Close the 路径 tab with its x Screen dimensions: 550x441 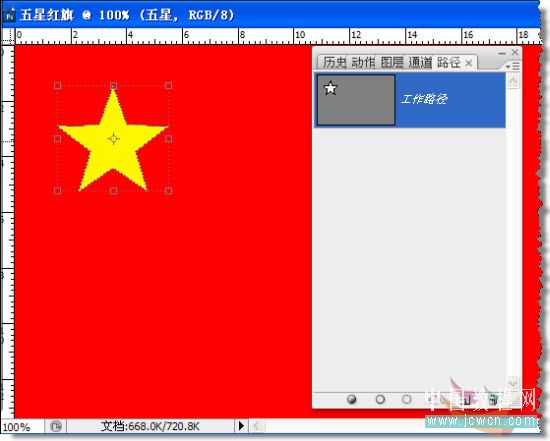[469, 64]
